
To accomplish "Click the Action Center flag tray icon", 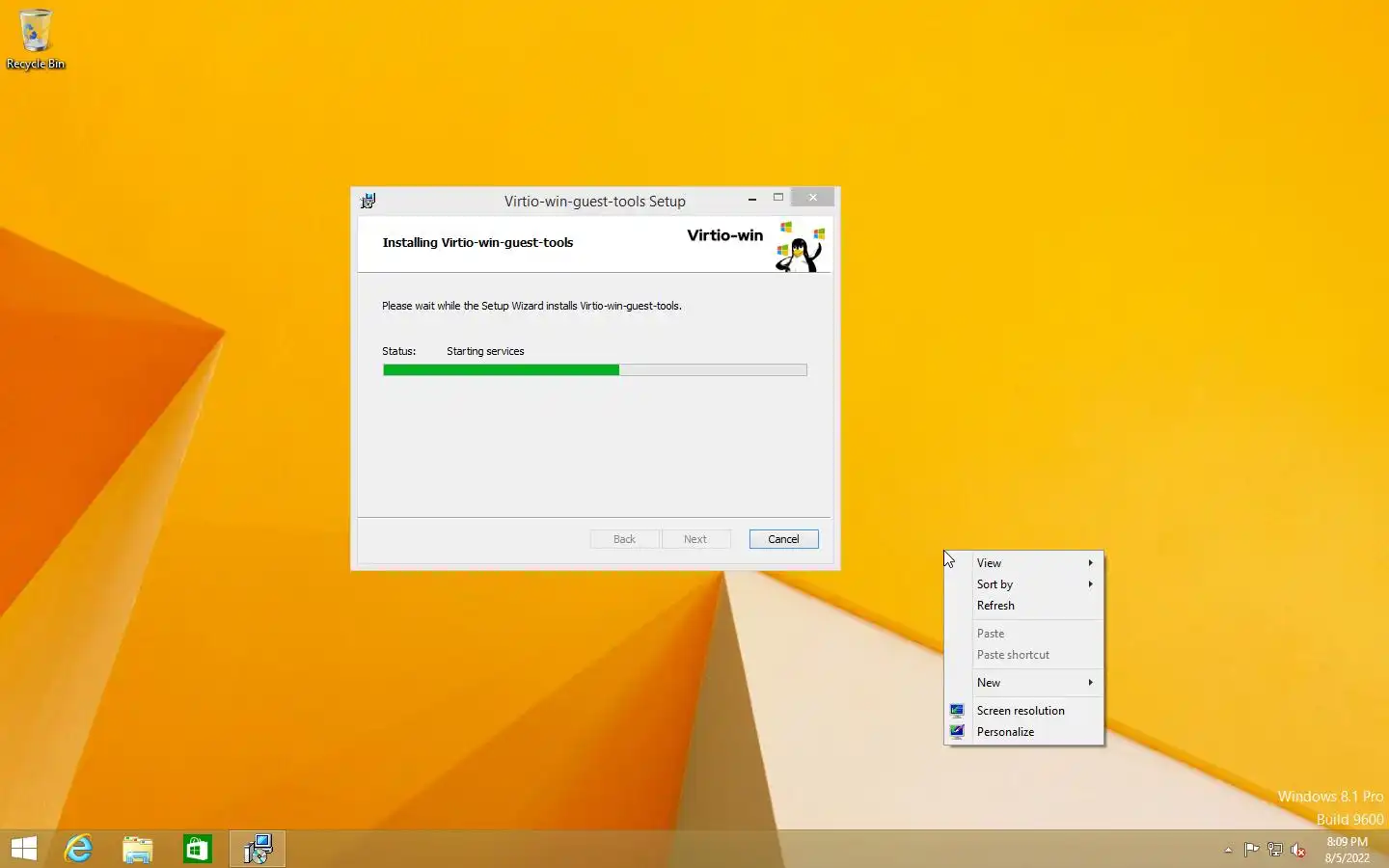I will coord(1251,850).
